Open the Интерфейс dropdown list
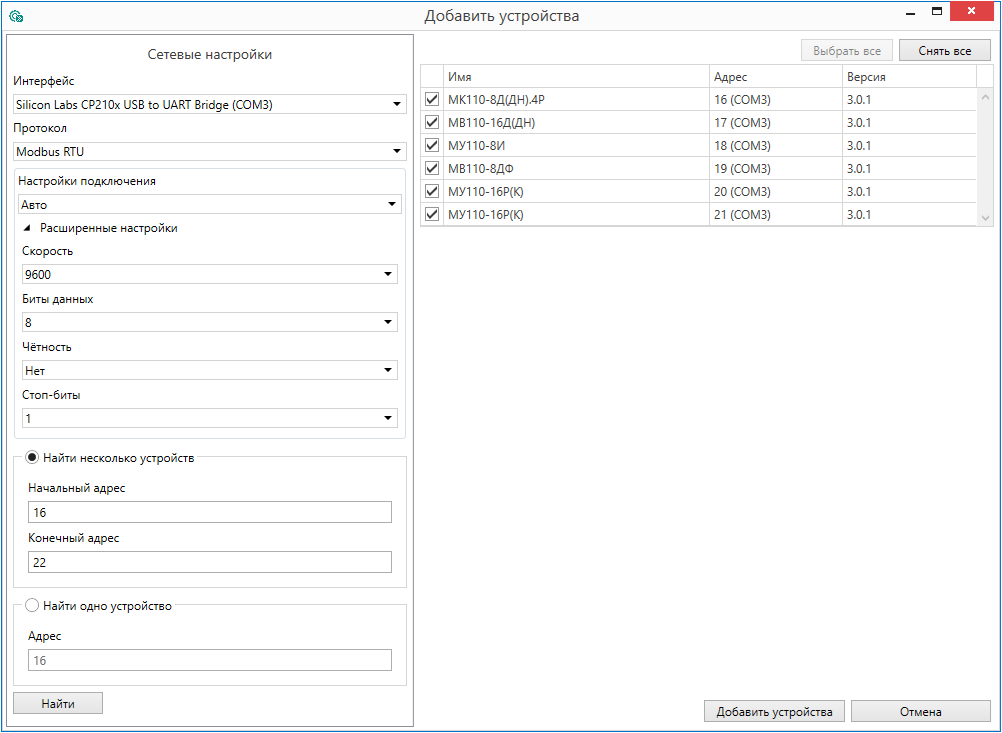The image size is (1002, 733). pyautogui.click(x=210, y=104)
